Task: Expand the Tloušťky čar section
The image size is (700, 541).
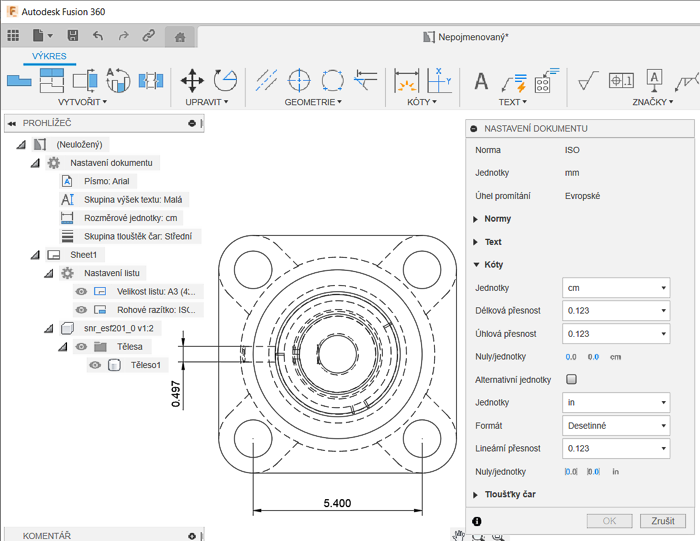Action: [x=476, y=495]
